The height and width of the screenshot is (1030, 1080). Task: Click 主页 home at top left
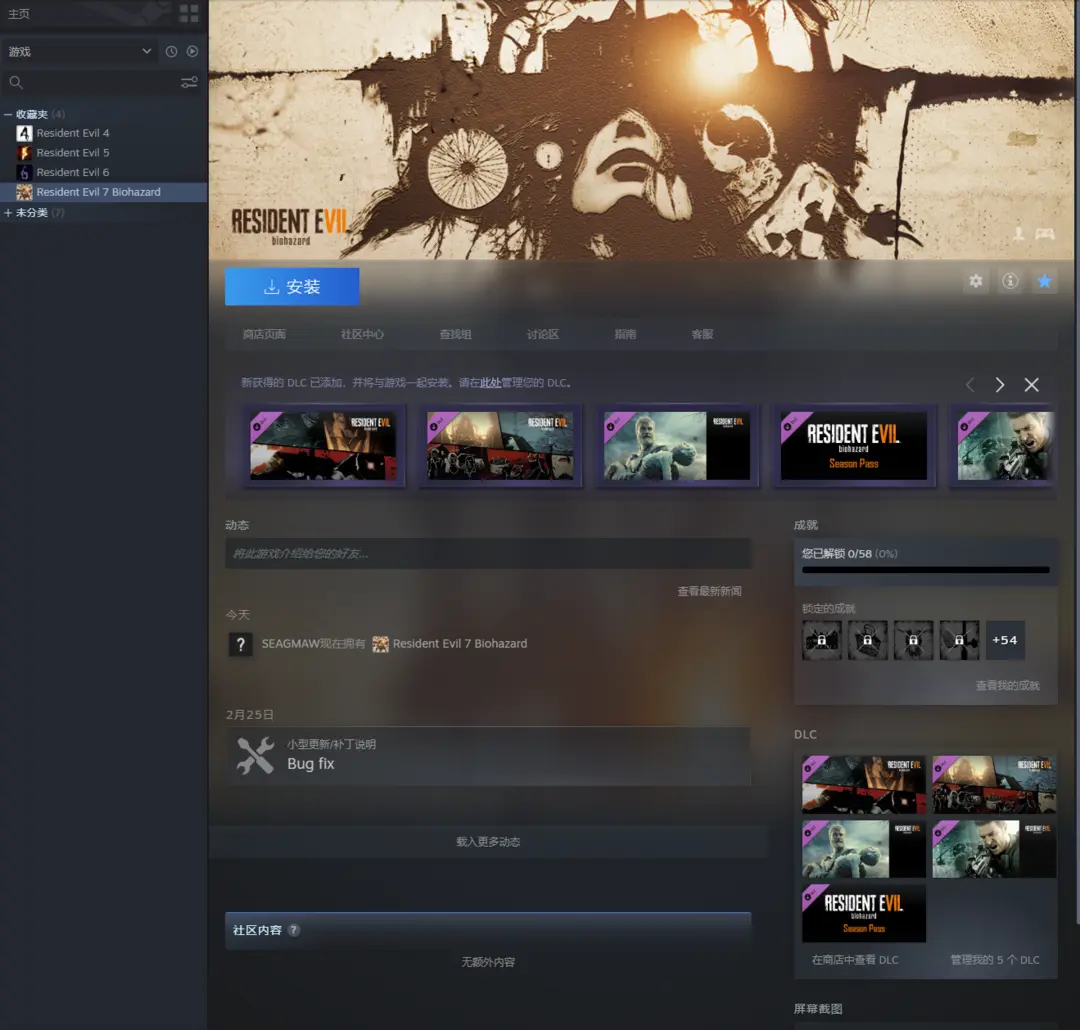pyautogui.click(x=19, y=14)
